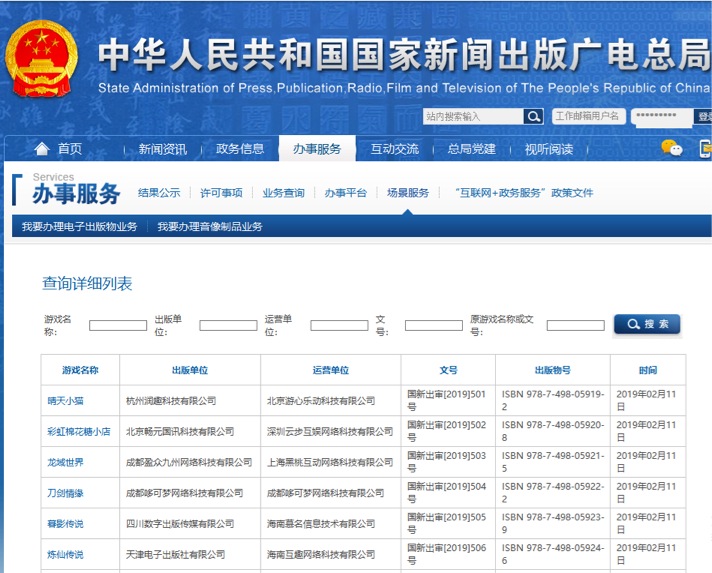712x573 pixels.
Task: Click the national emblem logo
Action: pyautogui.click(x=41, y=59)
